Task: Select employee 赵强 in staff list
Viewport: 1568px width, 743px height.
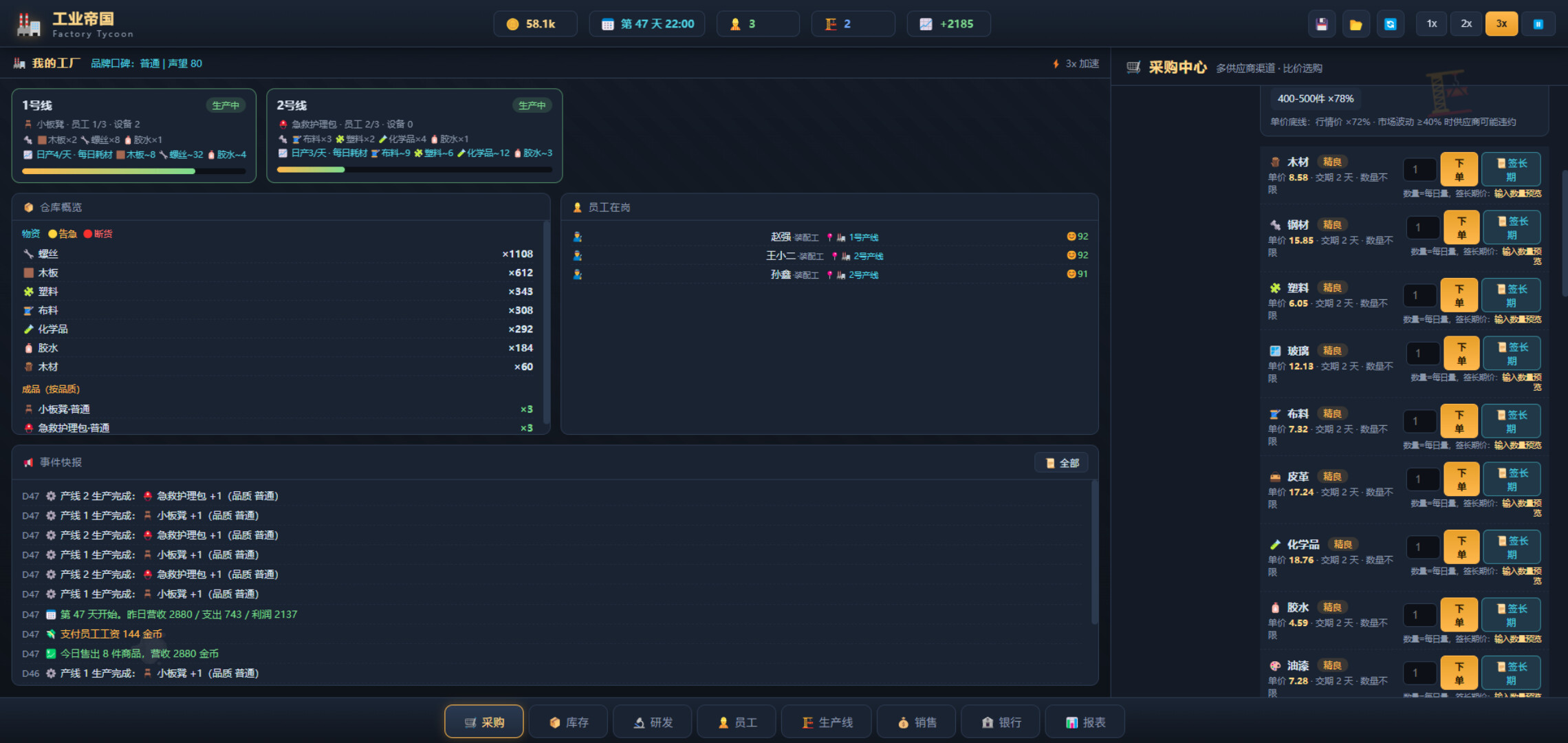Action: click(829, 237)
